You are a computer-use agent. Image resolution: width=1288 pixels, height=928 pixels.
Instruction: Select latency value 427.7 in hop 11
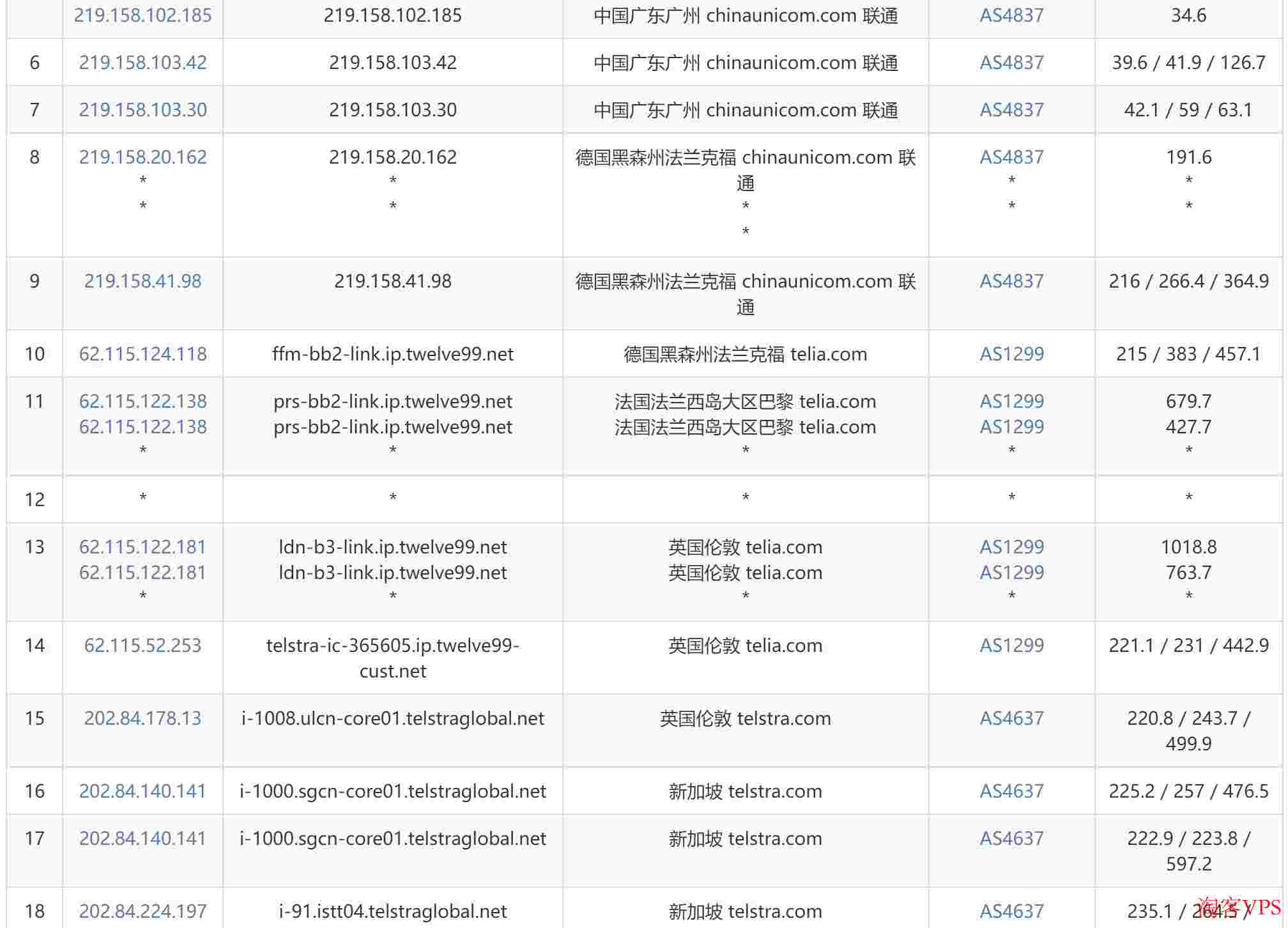point(1188,427)
